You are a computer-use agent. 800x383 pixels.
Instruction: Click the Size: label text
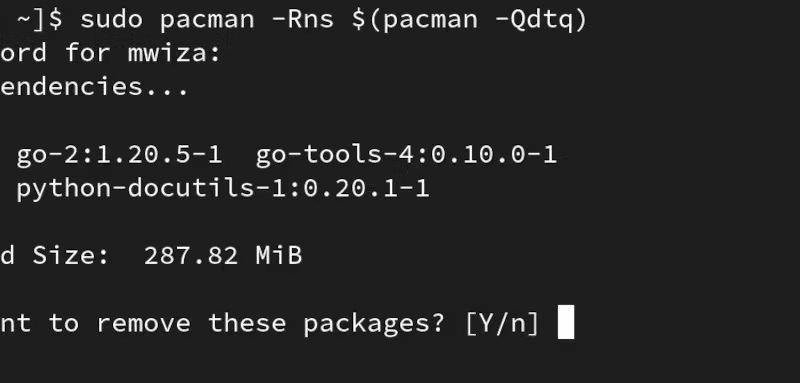tap(71, 255)
